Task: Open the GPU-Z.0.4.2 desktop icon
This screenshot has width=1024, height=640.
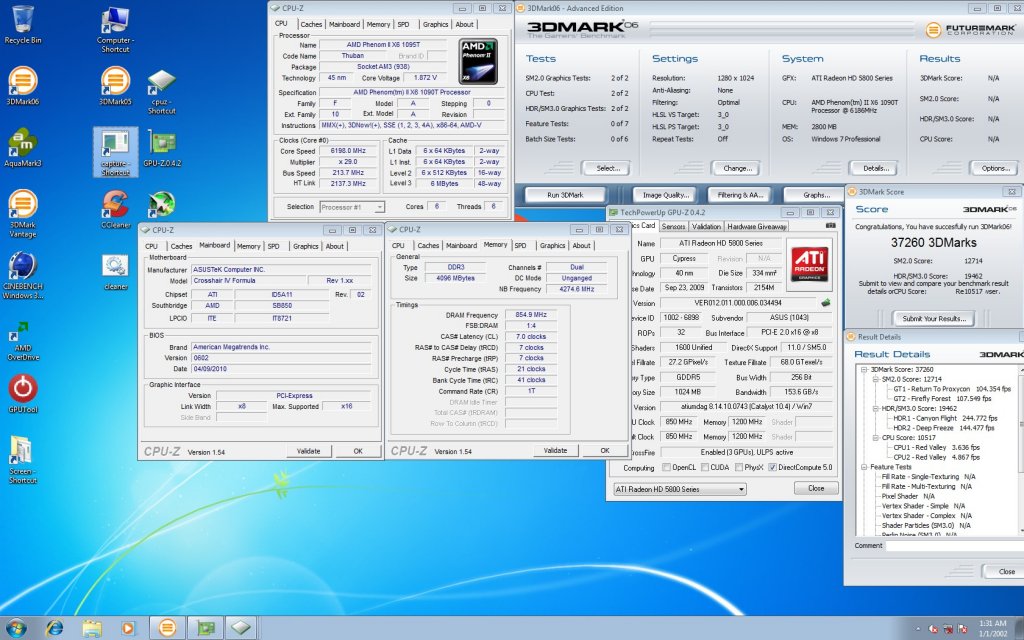Action: tap(162, 148)
